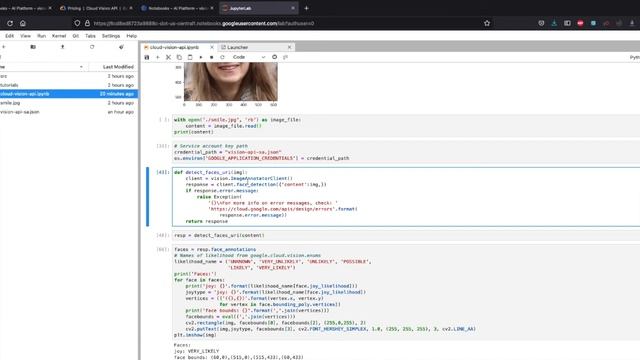Select smile.jpg in the file list
Screen dimensions: 640x360
point(69,103)
